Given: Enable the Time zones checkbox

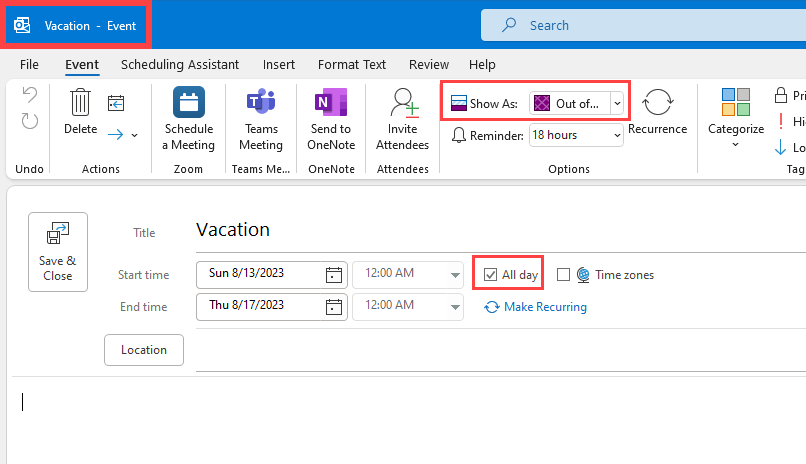Looking at the screenshot, I should (563, 275).
